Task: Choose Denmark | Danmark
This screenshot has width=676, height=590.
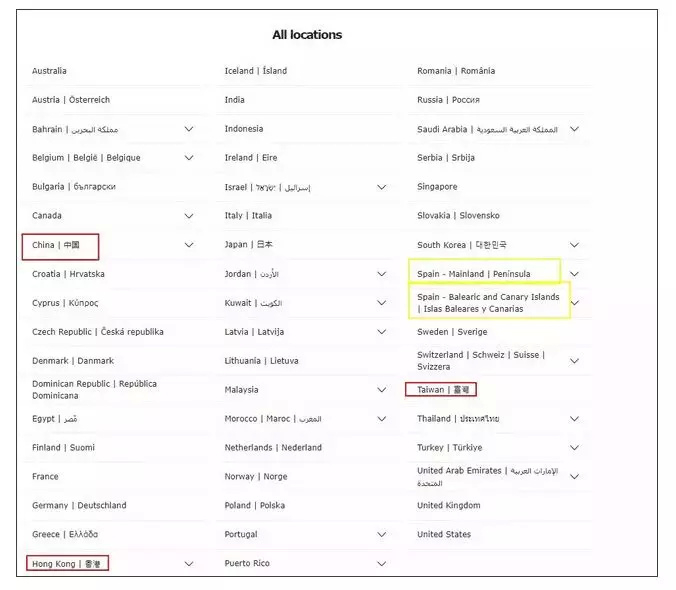Action: pos(73,361)
